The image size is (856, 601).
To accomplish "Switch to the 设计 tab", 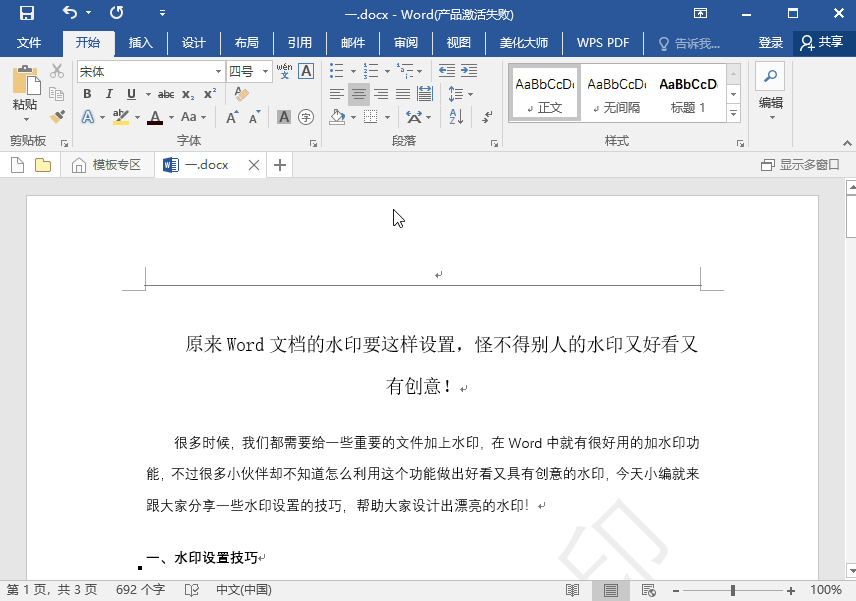I will 193,43.
